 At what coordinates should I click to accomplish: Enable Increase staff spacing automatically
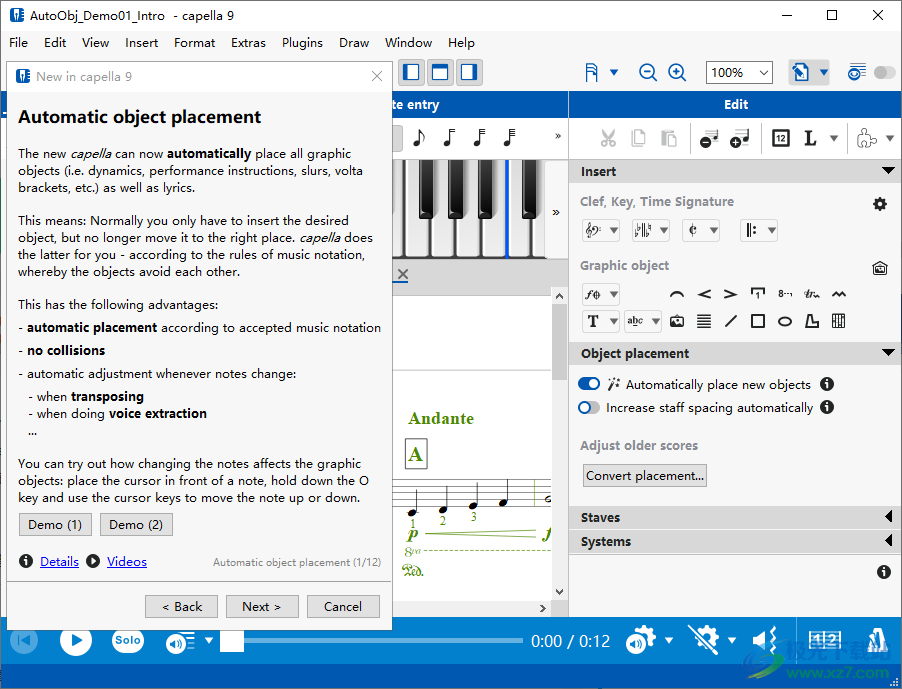[589, 408]
